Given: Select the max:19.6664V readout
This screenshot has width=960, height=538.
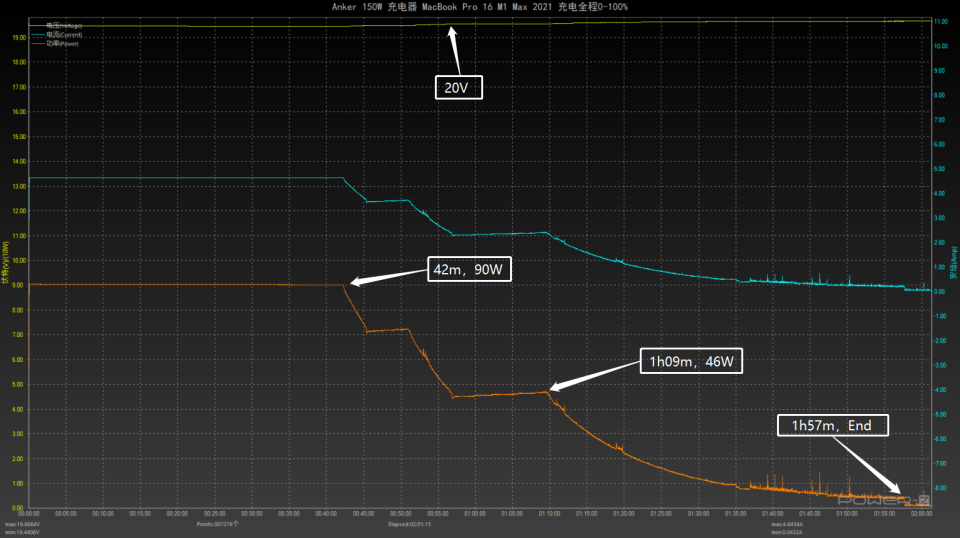Looking at the screenshot, I should [23, 525].
